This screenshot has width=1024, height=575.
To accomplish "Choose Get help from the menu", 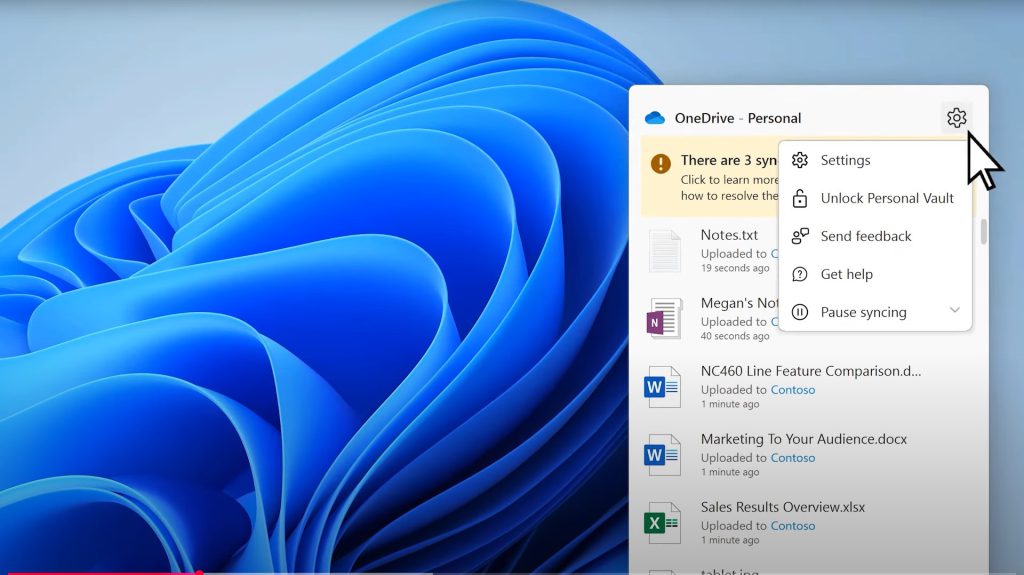I will 846,274.
